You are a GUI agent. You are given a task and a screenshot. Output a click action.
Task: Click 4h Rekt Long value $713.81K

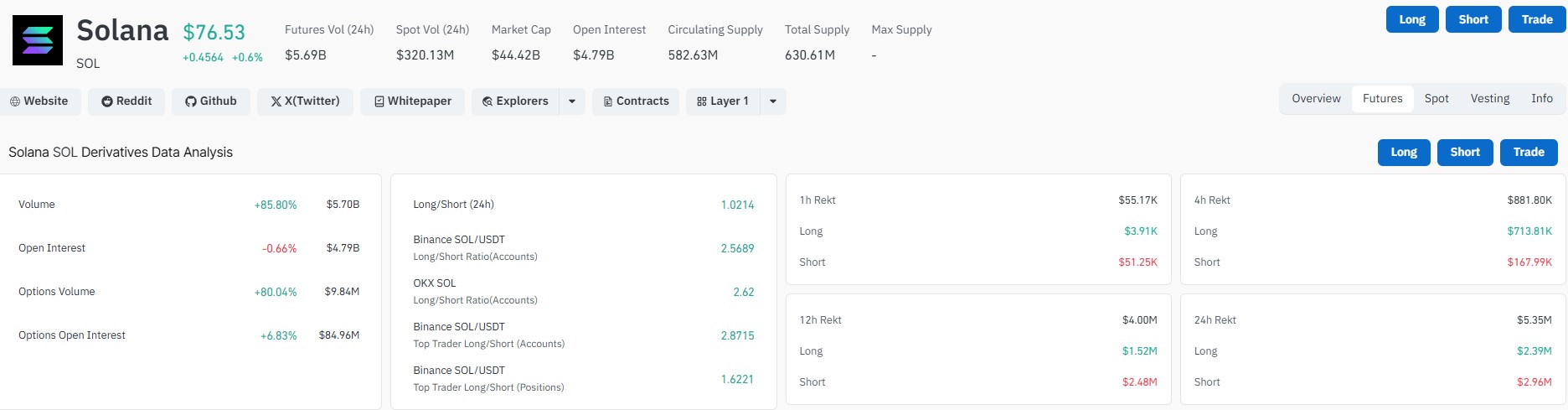click(x=1529, y=231)
